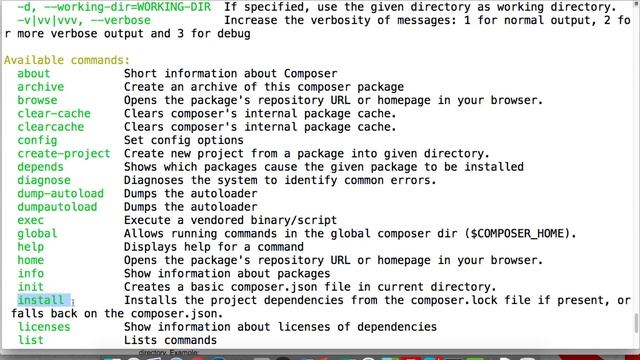Click the 'diagnose' command entry
The height and width of the screenshot is (360, 640).
(x=44, y=180)
